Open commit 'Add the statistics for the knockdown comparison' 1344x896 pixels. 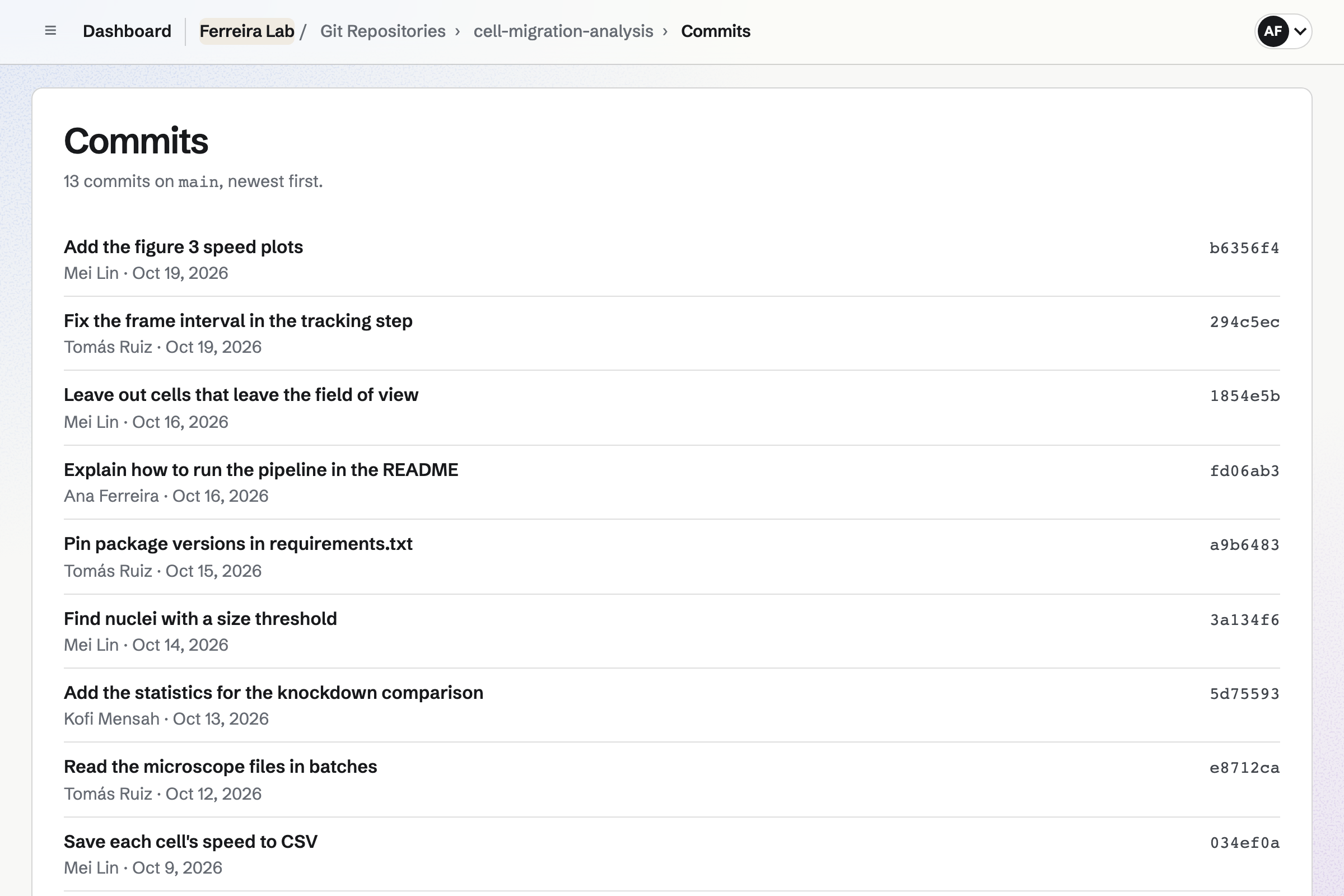[x=274, y=693]
